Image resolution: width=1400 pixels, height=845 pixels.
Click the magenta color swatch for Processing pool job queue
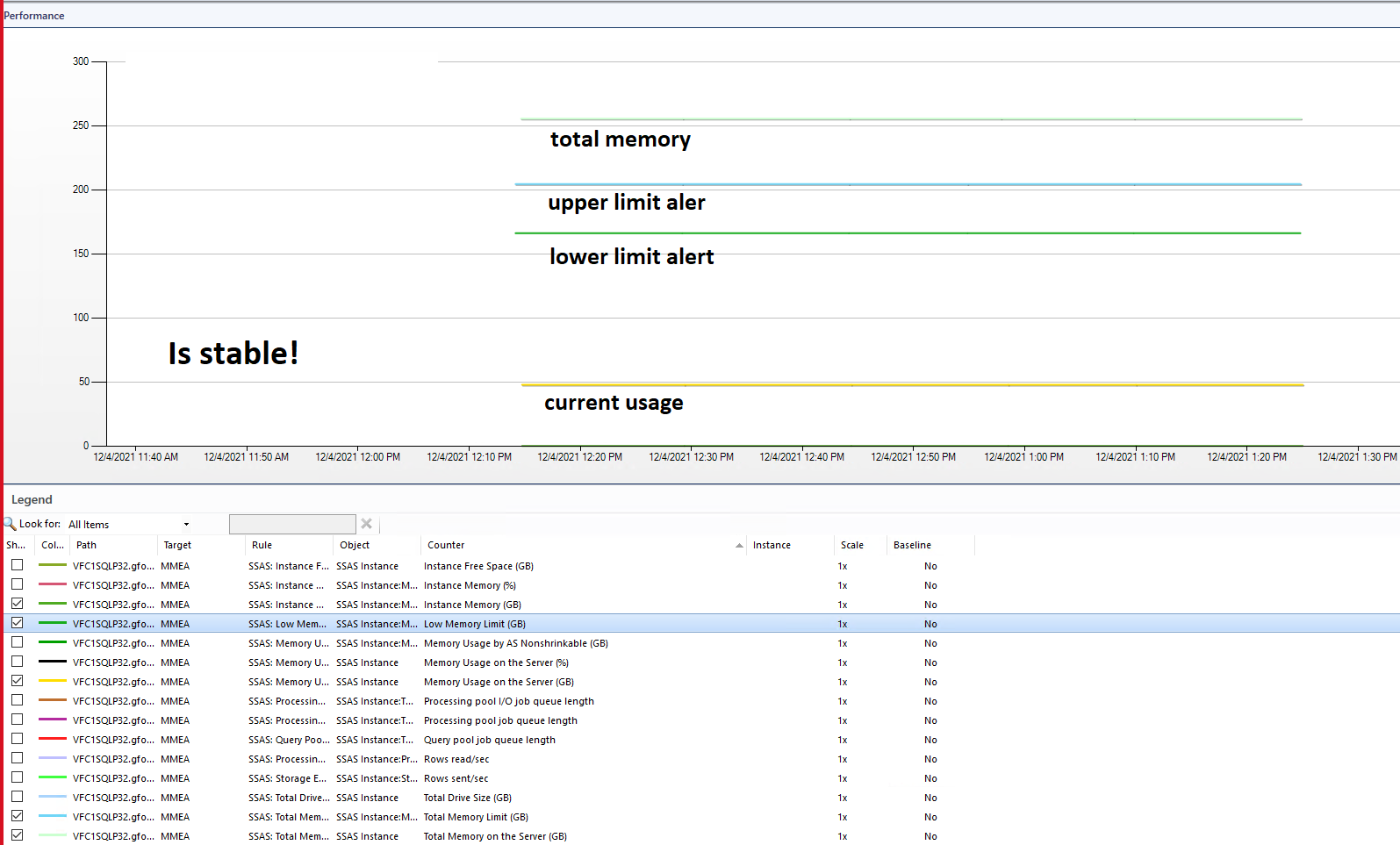(53, 720)
